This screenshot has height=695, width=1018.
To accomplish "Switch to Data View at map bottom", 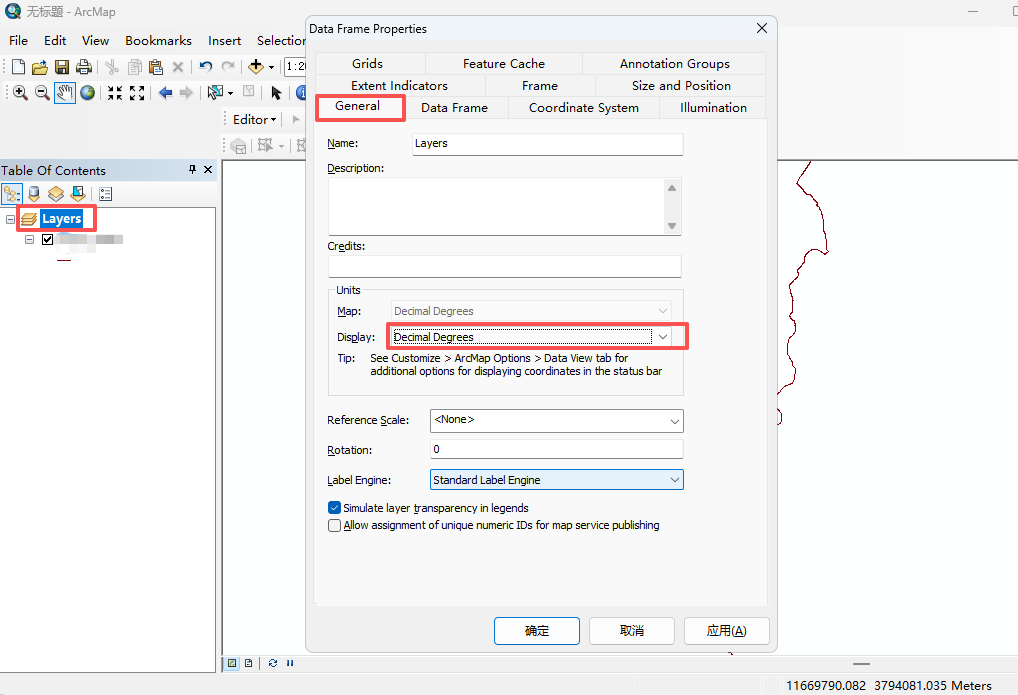I will (x=232, y=663).
